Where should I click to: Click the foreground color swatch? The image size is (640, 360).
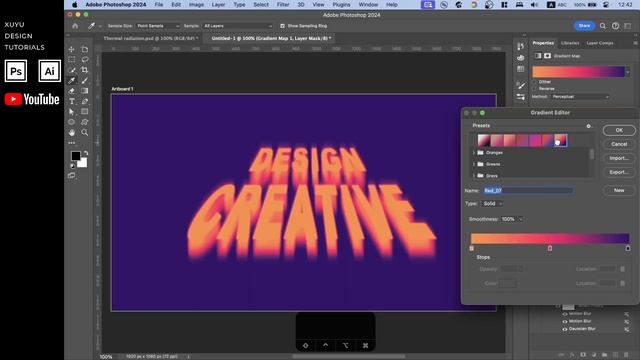[x=76, y=156]
